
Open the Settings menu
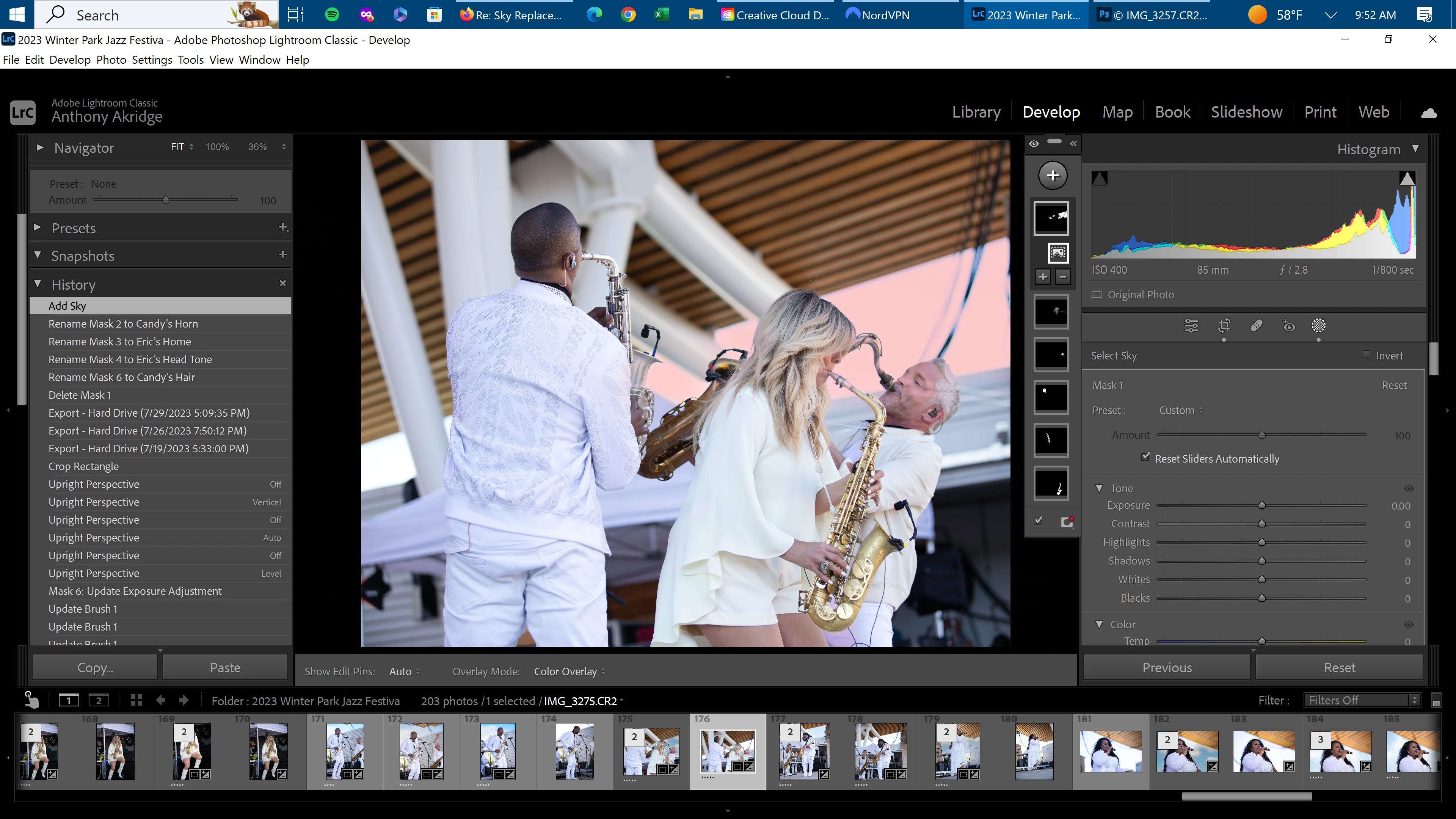[x=152, y=60]
